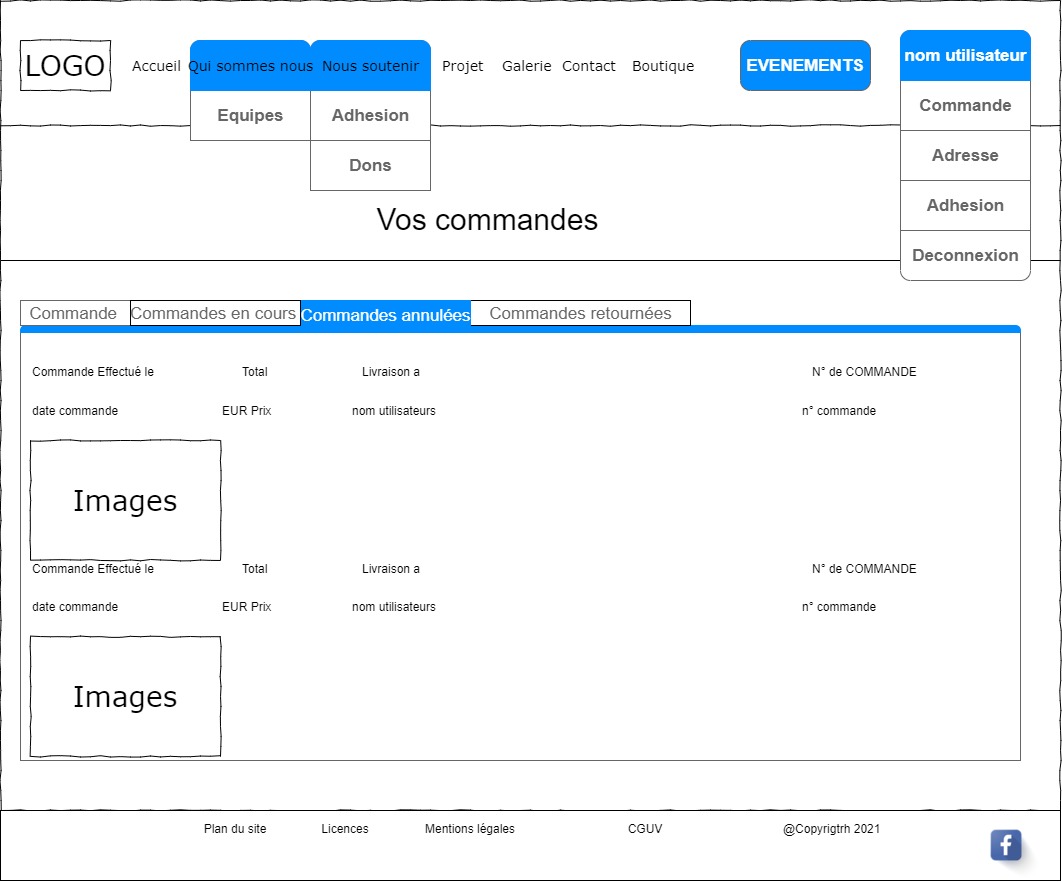Switch to the Commandes en cours tab

214,313
